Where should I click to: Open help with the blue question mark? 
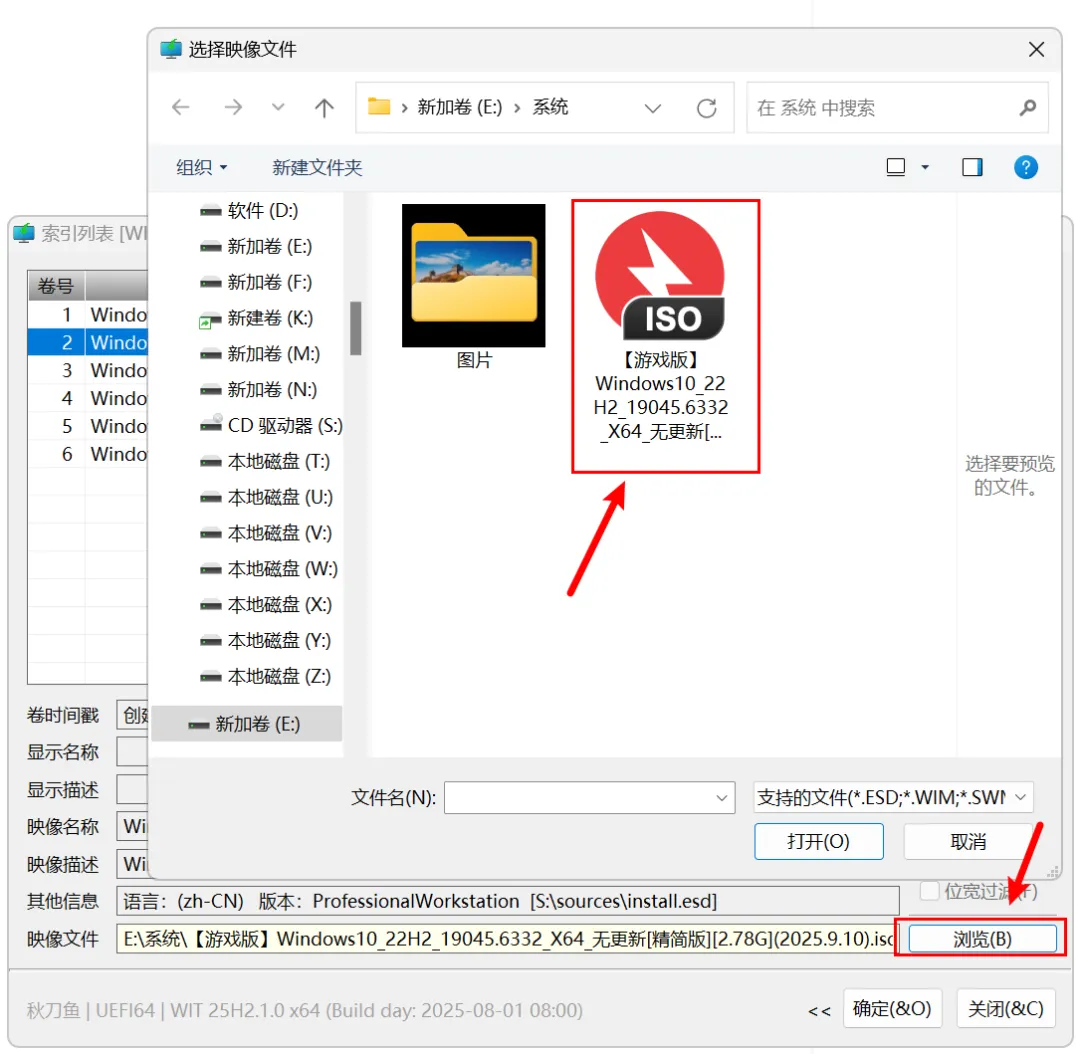[1026, 167]
